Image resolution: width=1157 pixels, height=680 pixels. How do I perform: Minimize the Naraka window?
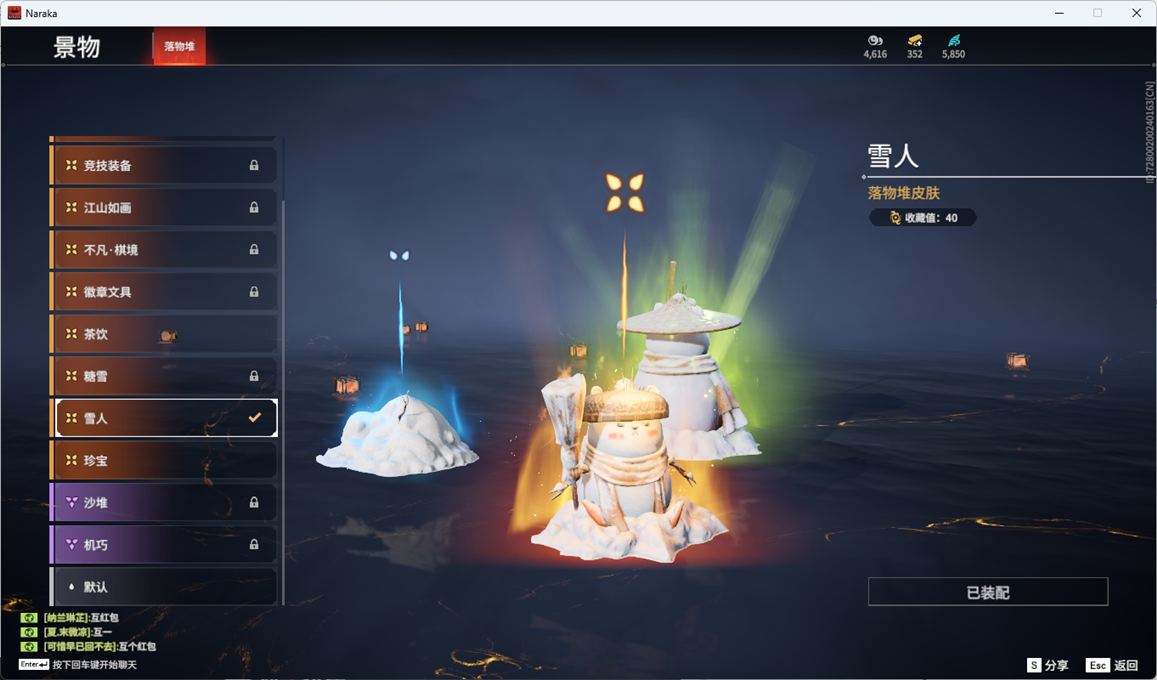click(1060, 13)
